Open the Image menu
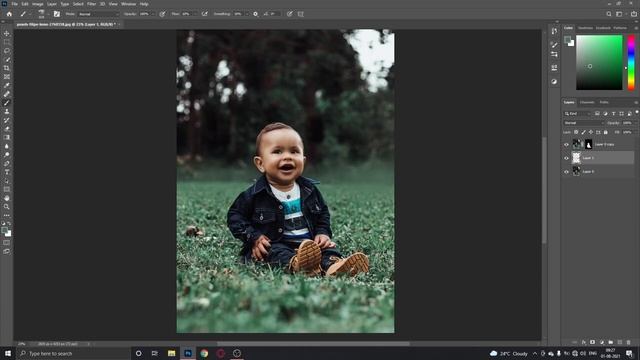The image size is (640, 360). pyautogui.click(x=38, y=4)
